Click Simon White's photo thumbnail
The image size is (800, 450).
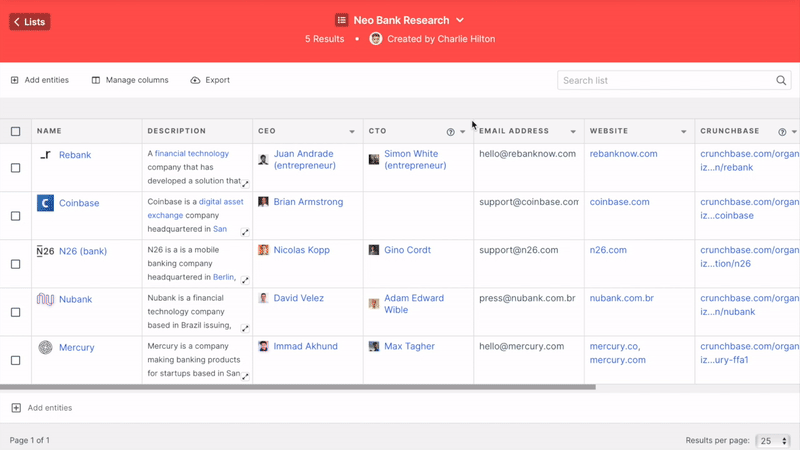point(374,160)
